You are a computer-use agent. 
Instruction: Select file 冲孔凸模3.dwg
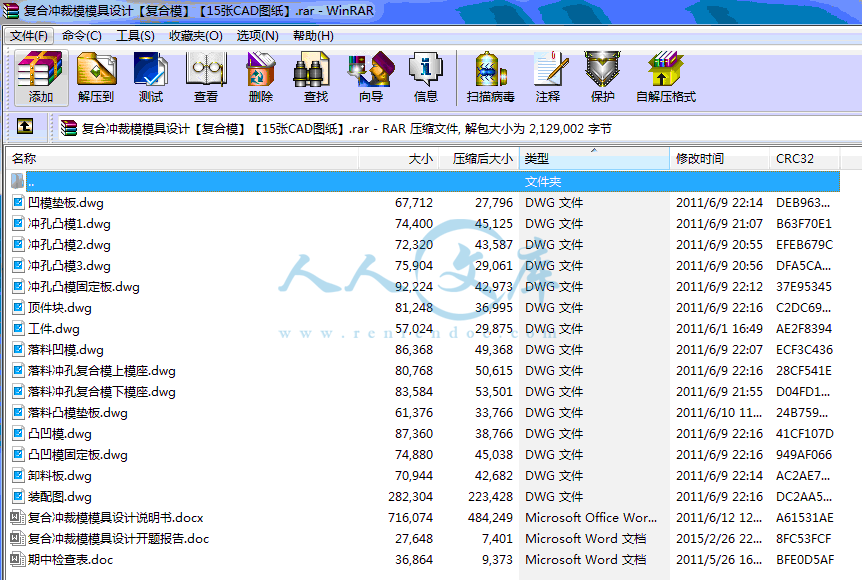69,266
